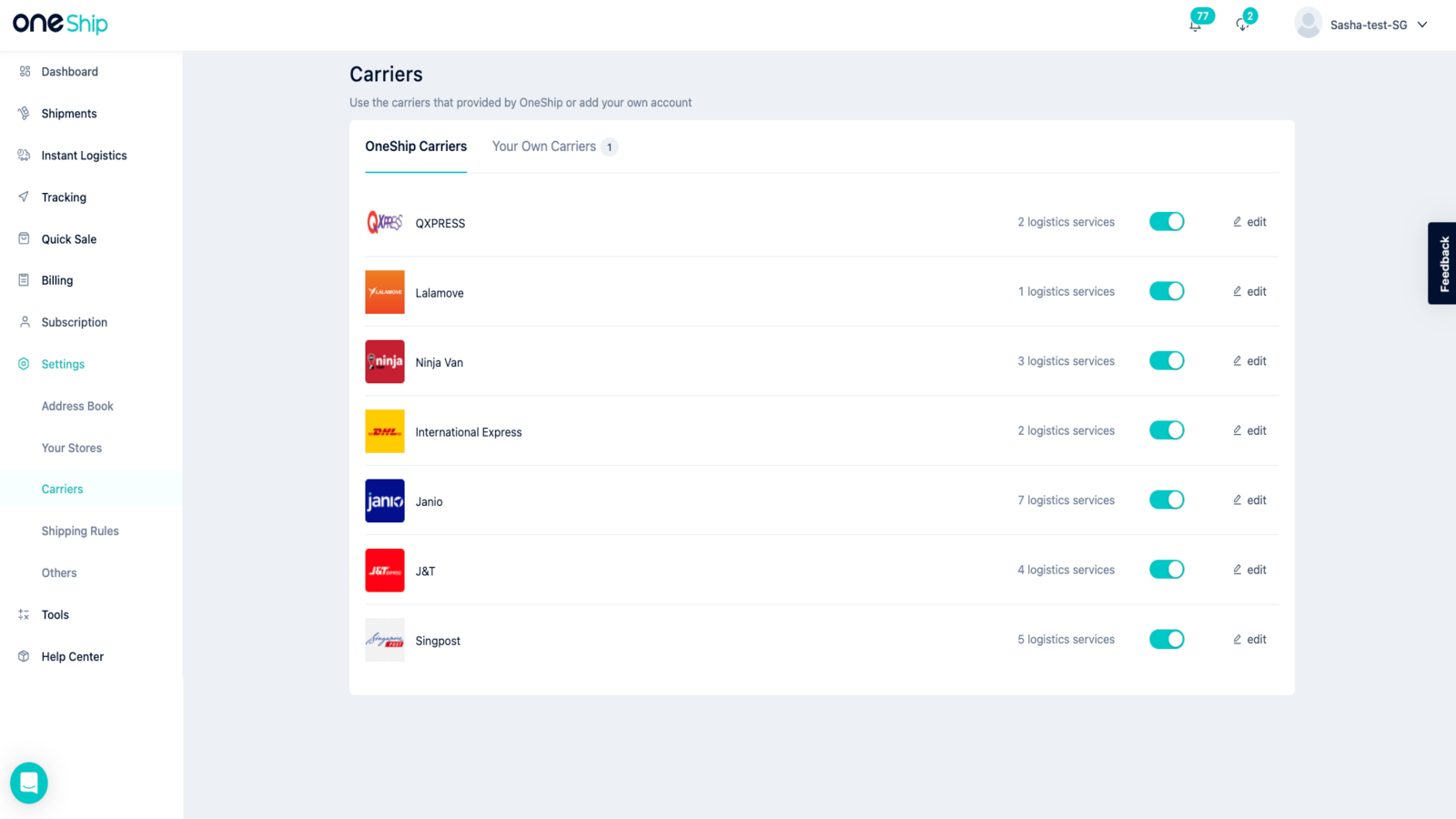Open the Feedback side panel
The width and height of the screenshot is (1456, 819).
pos(1442,263)
